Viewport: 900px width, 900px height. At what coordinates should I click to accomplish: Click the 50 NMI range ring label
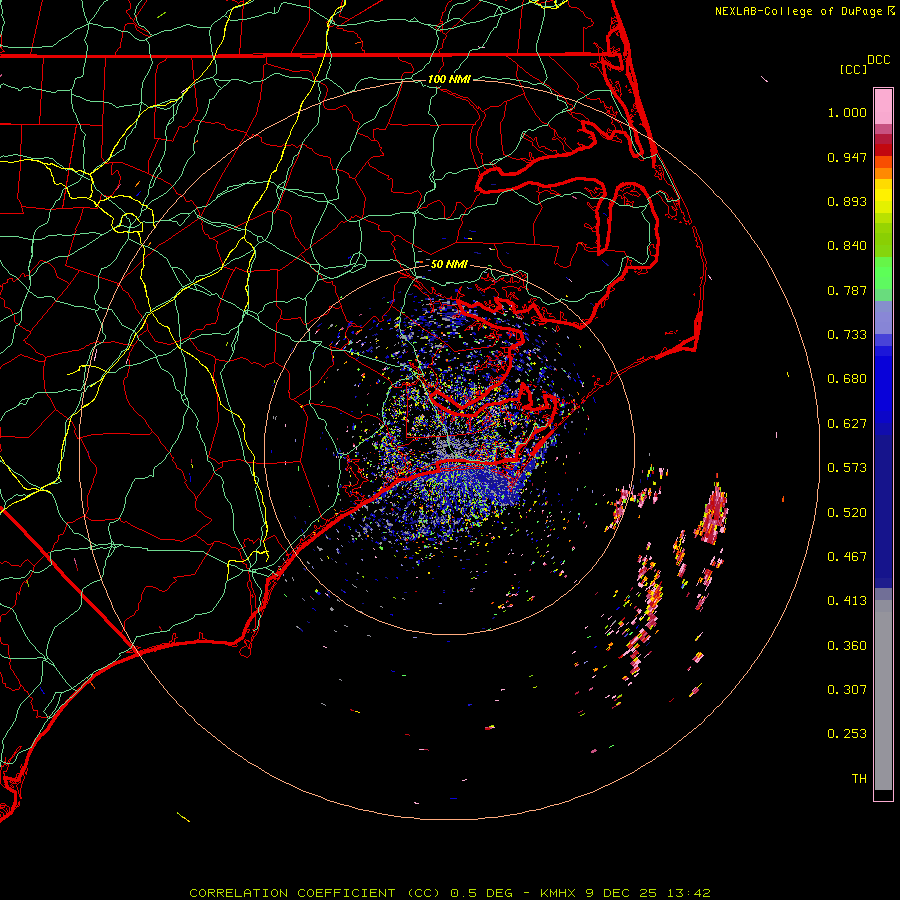[449, 264]
